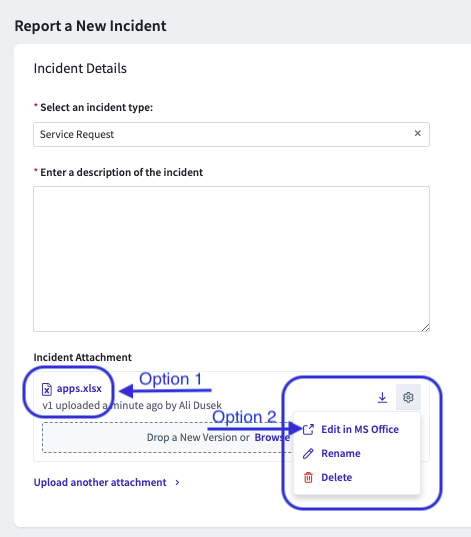Click the Incident Details section heading

(80, 68)
